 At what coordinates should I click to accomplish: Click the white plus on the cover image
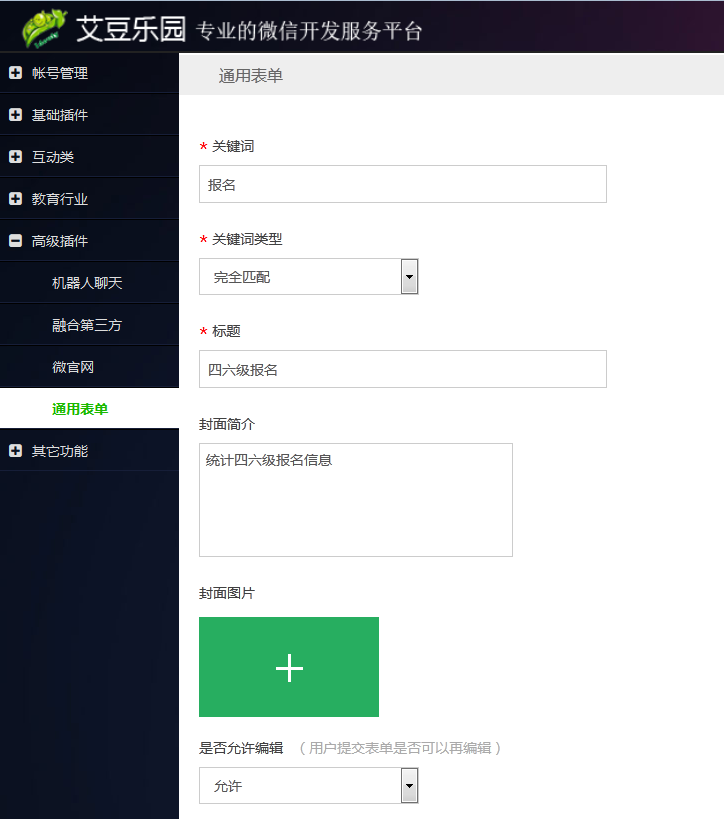point(289,668)
